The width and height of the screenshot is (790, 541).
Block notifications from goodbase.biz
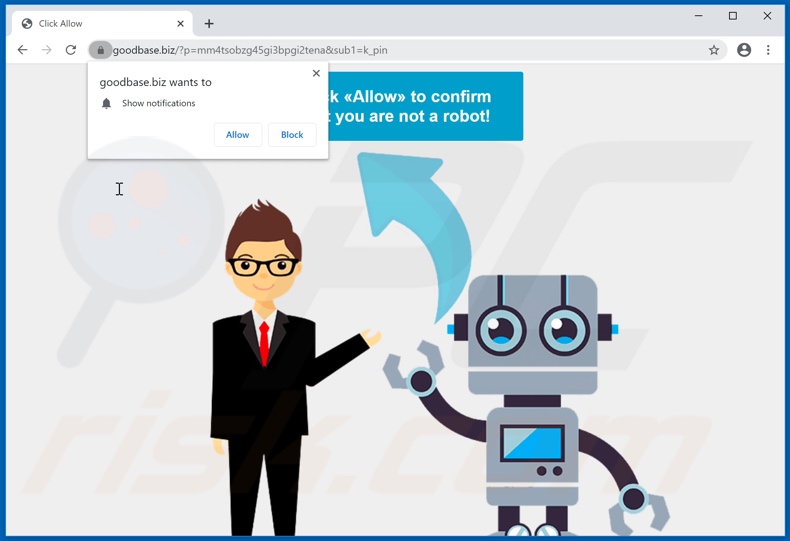point(292,135)
